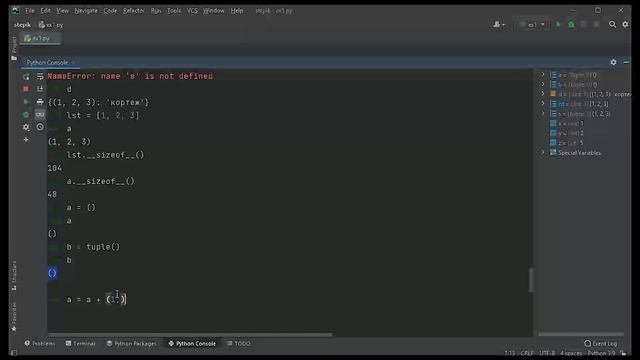
Task: Select variable x int 1
Action: pos(567,123)
